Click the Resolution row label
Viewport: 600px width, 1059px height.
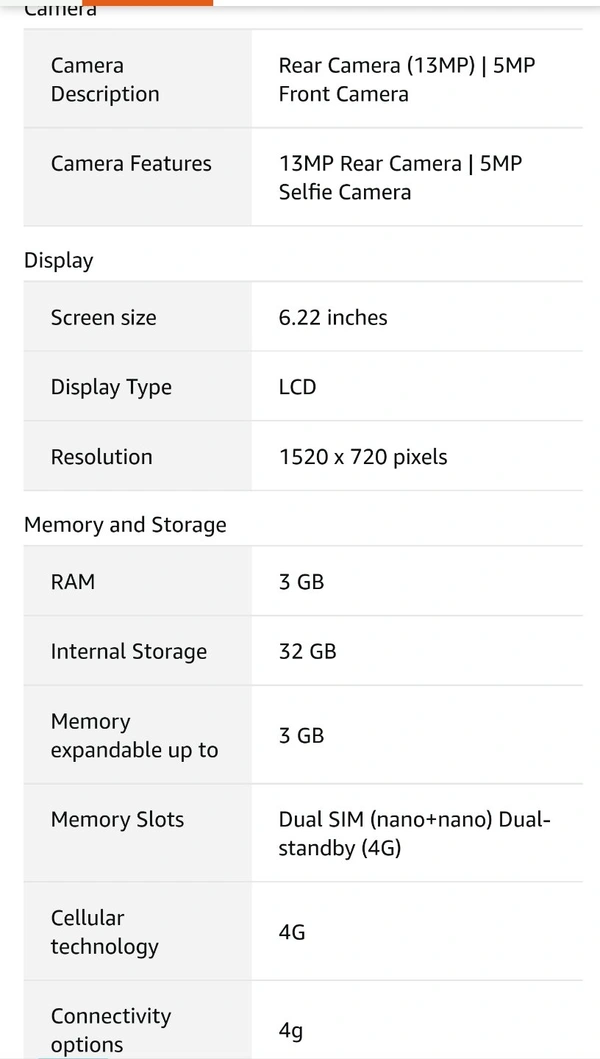tap(102, 457)
